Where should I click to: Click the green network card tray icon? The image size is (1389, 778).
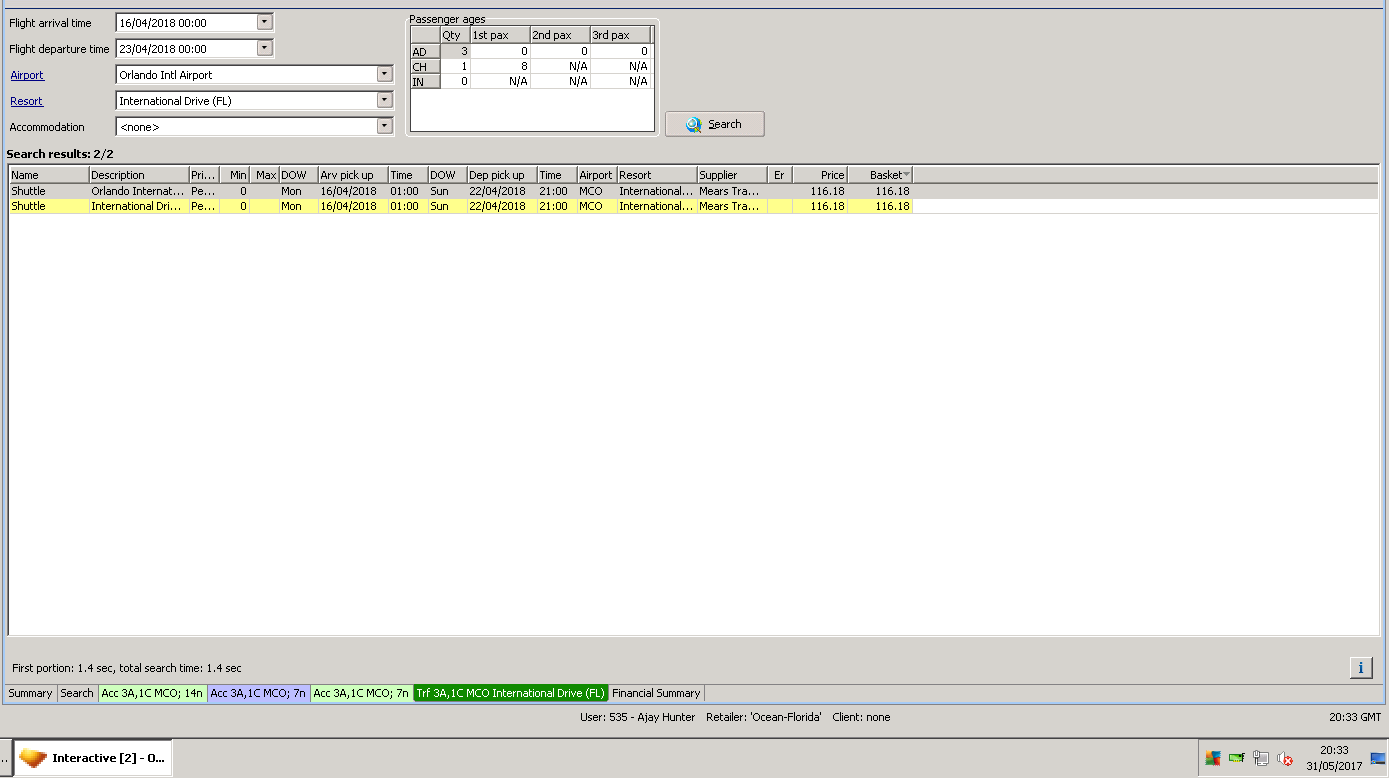click(1237, 759)
